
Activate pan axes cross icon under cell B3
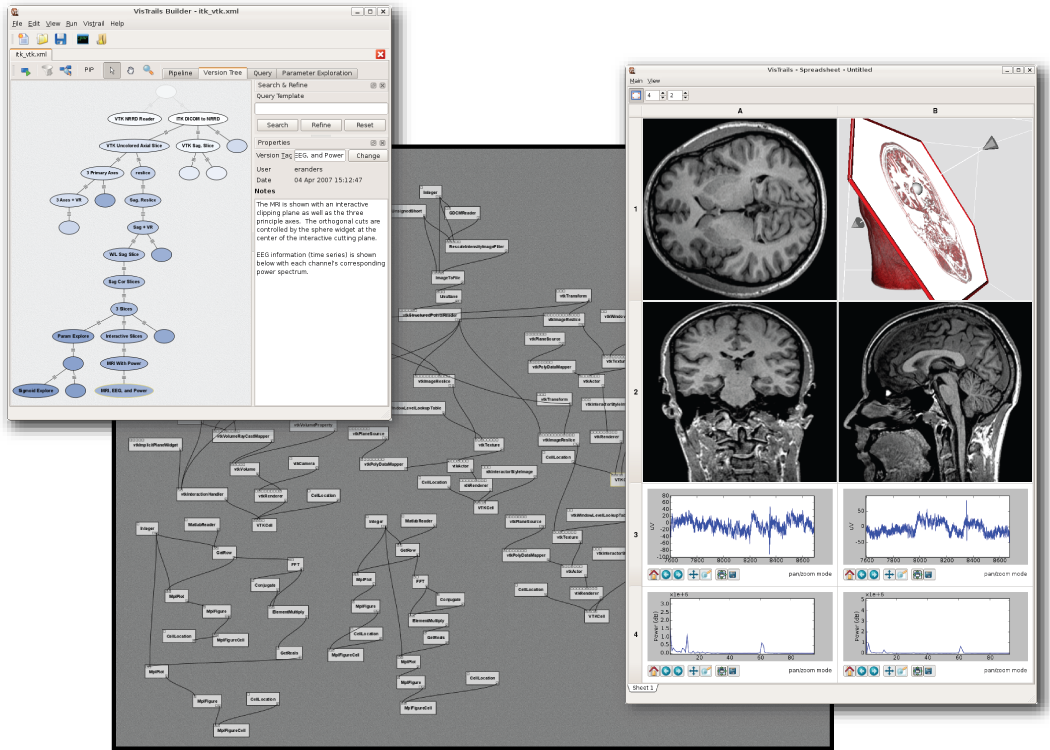pyautogui.click(x=889, y=574)
